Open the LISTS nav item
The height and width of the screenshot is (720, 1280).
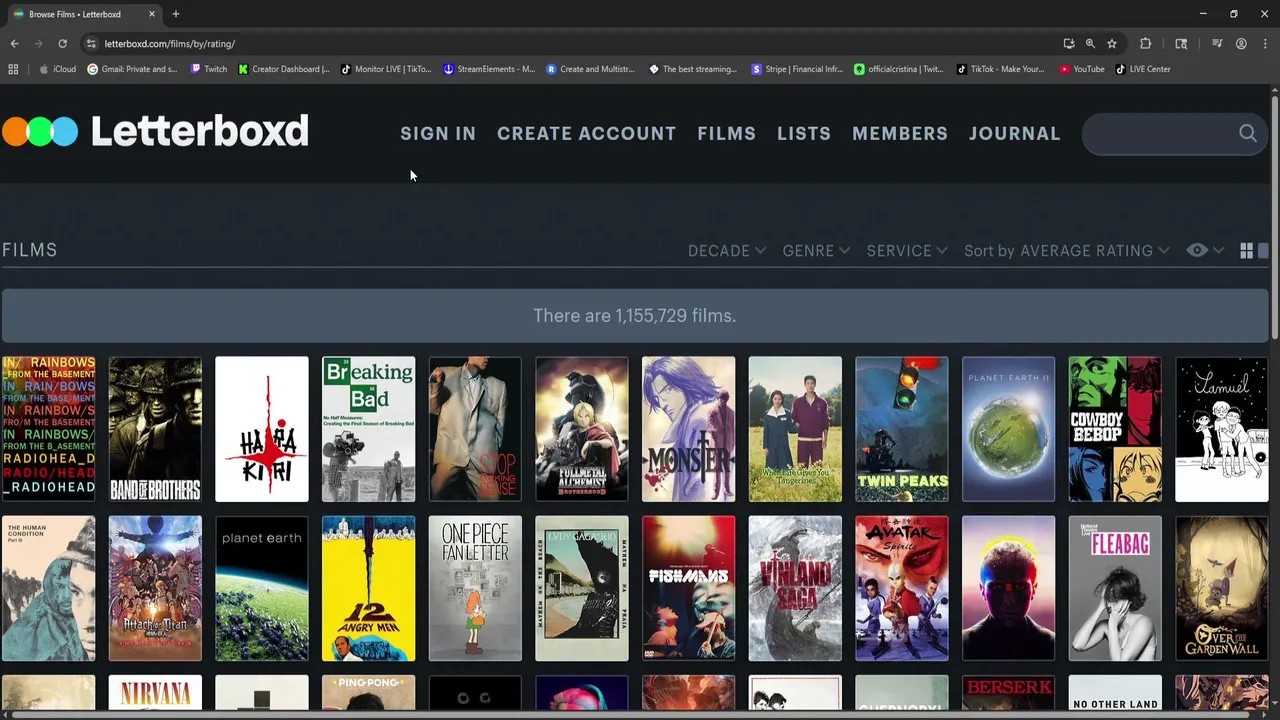pos(804,133)
